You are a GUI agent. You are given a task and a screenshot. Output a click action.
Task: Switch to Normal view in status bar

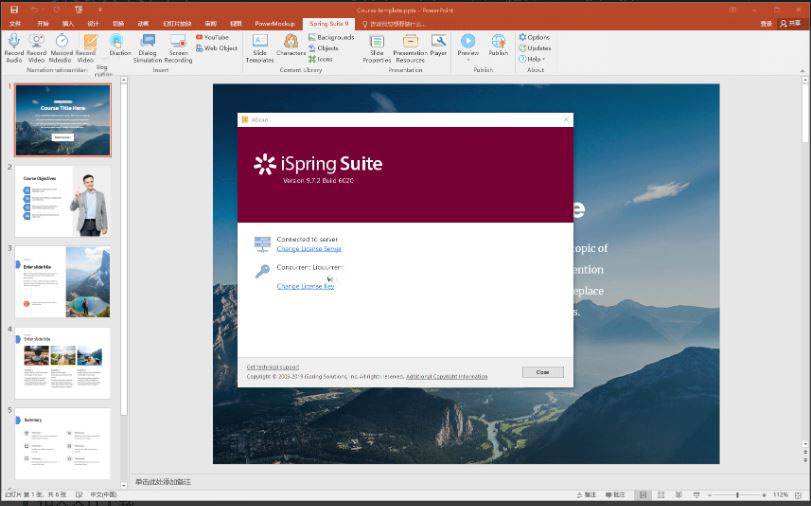click(642, 495)
